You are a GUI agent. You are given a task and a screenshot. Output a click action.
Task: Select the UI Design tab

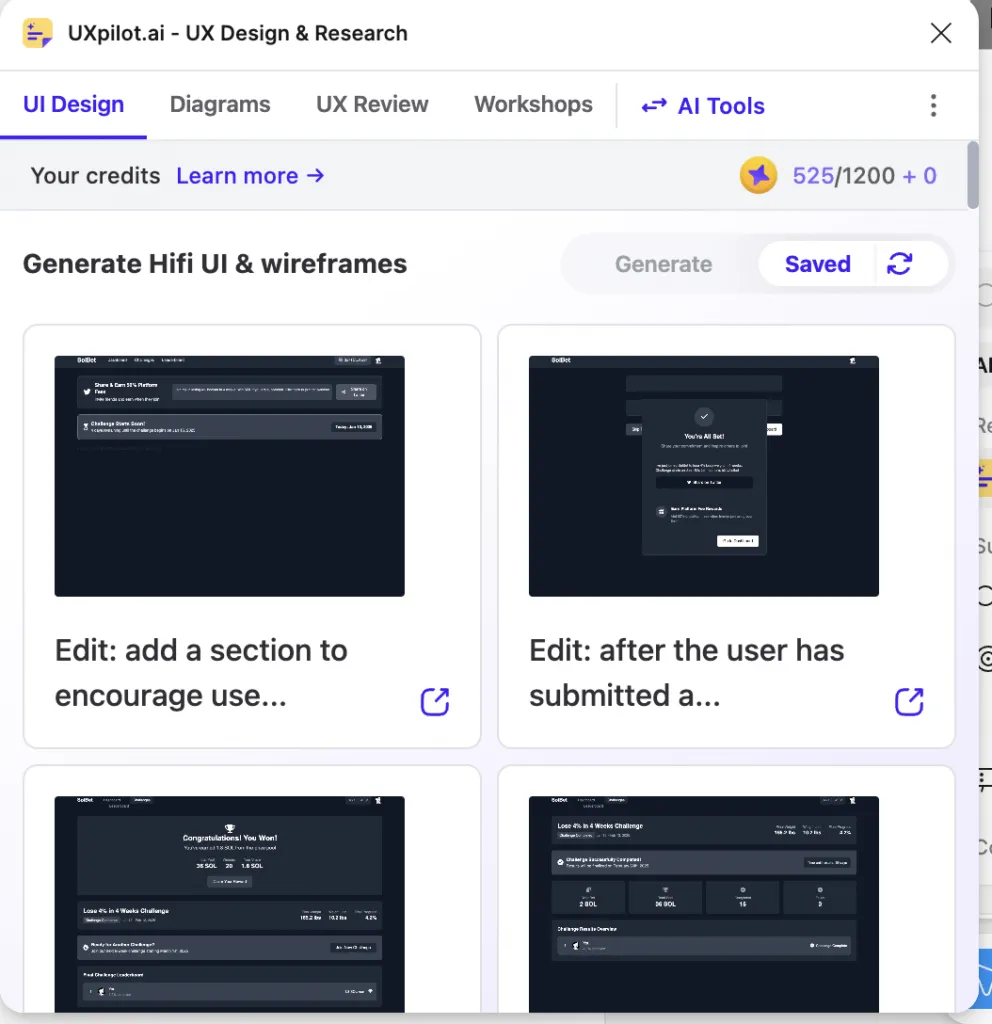(x=74, y=104)
